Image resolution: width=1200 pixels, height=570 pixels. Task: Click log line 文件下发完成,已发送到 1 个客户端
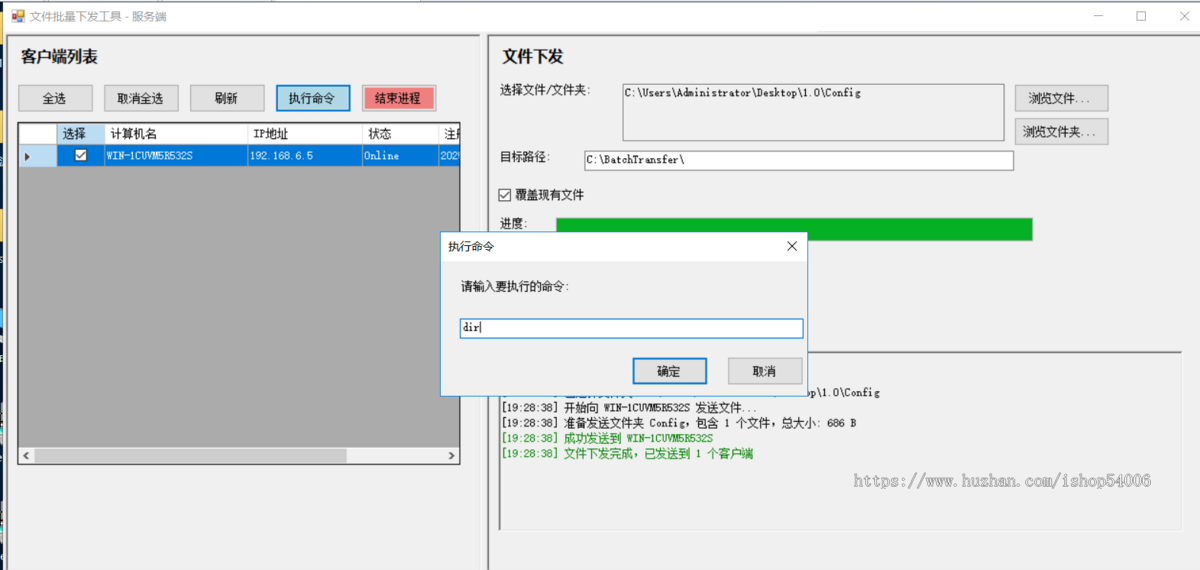coord(627,454)
